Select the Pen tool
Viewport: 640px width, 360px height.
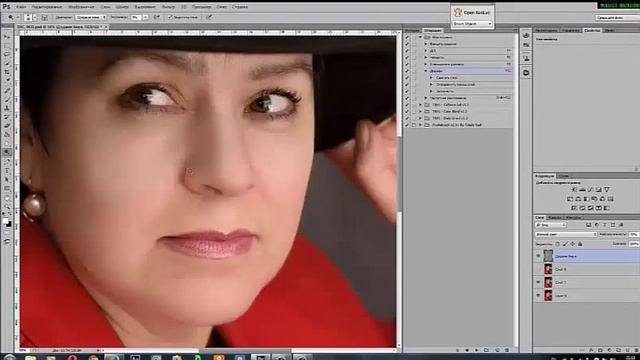coord(7,162)
